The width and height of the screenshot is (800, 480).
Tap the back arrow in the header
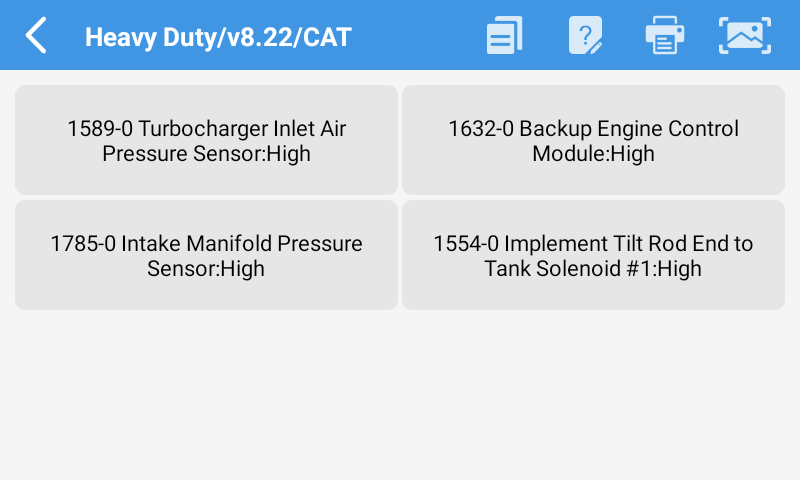36,36
